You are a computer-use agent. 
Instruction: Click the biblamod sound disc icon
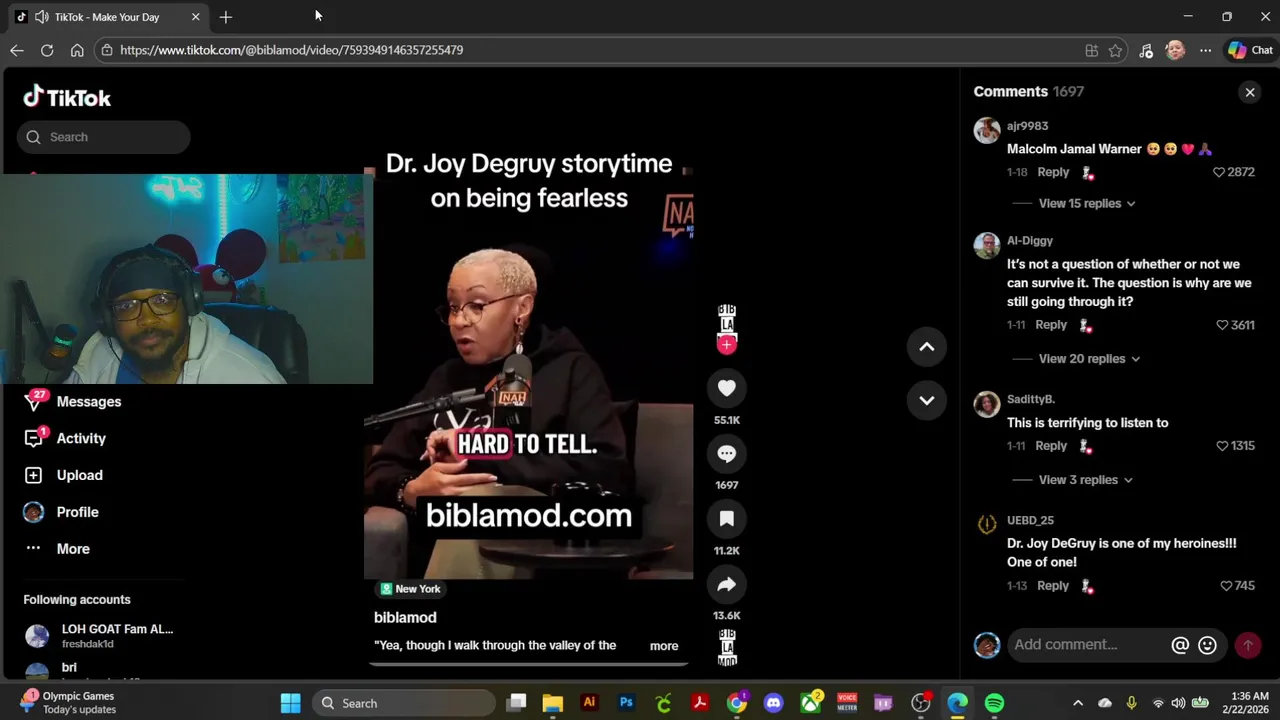click(727, 648)
